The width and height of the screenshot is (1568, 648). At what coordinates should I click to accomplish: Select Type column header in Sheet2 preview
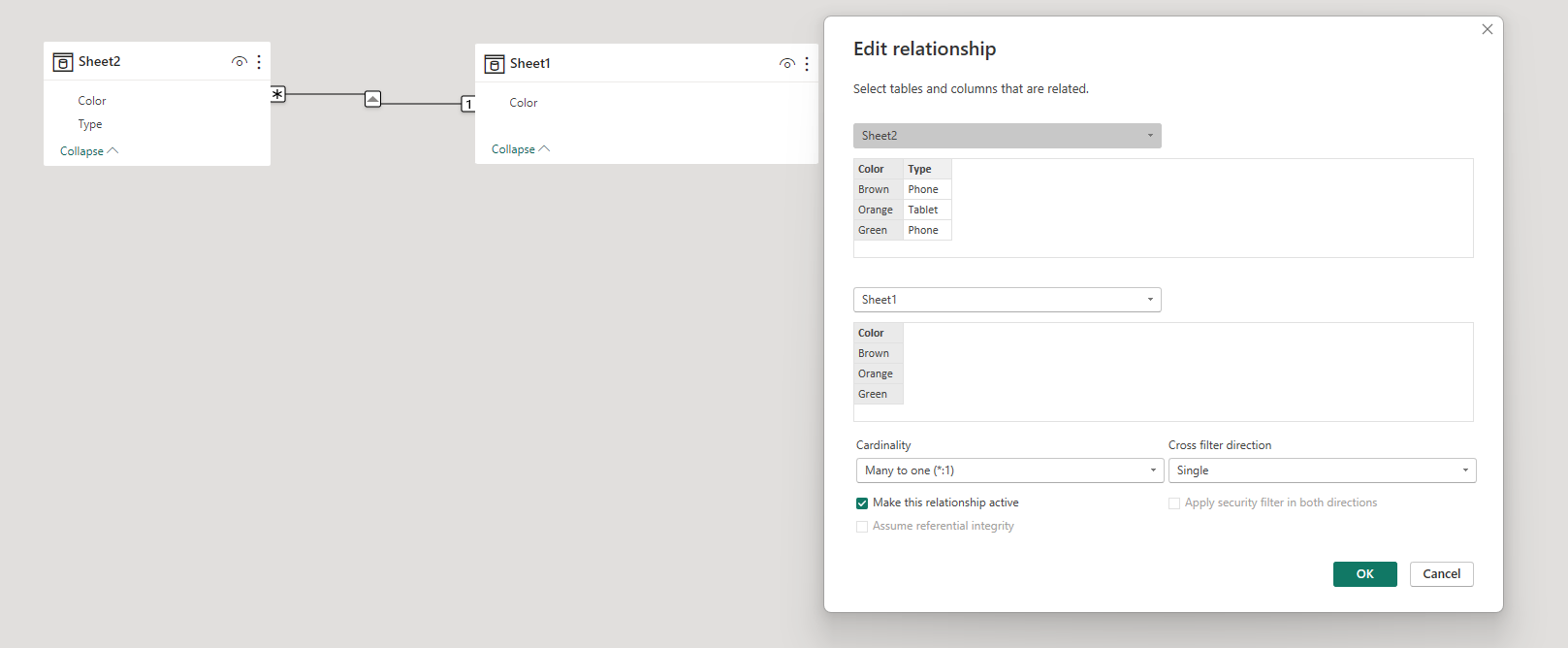pos(927,169)
